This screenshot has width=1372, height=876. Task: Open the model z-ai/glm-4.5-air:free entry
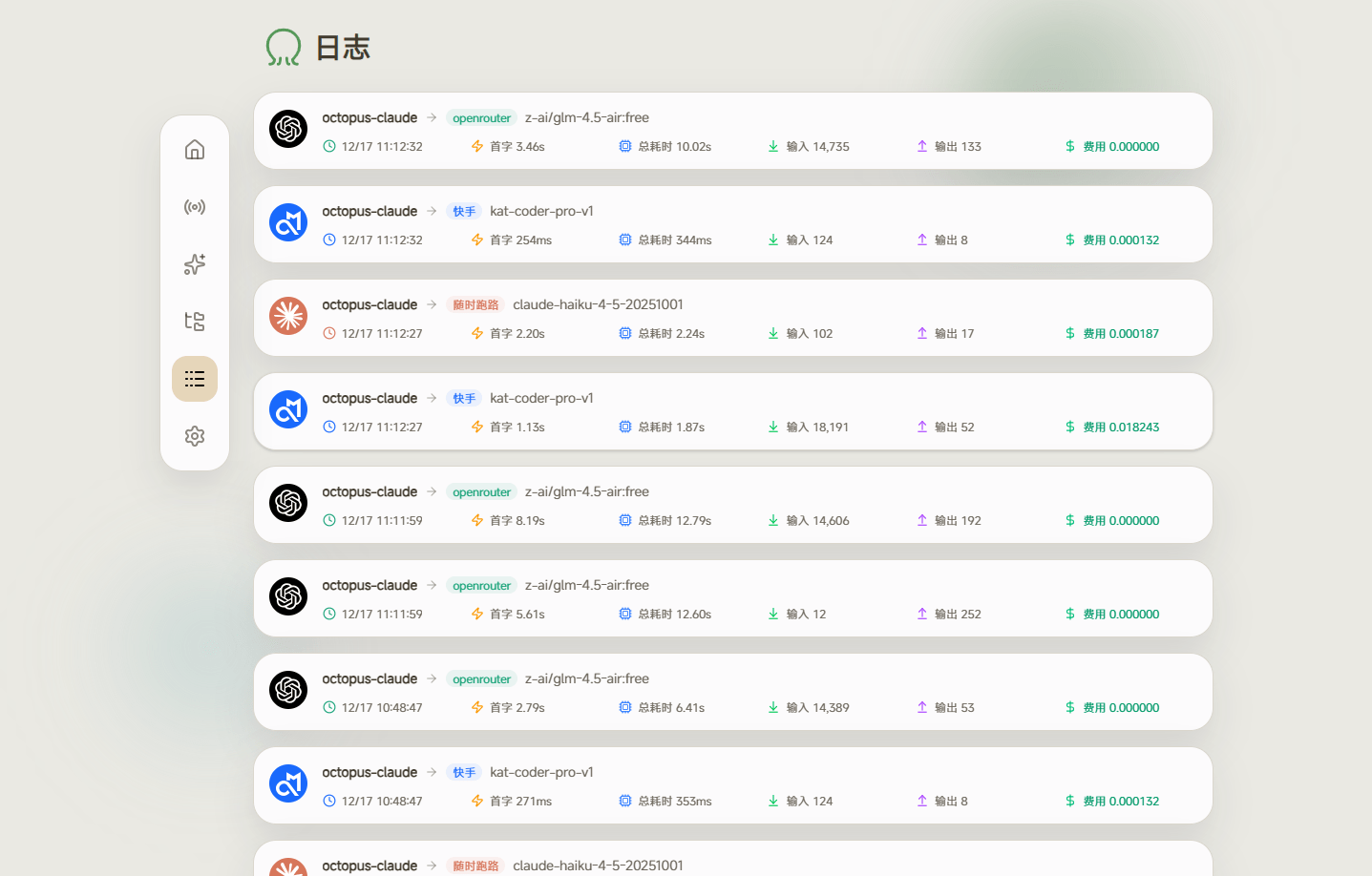(x=587, y=117)
